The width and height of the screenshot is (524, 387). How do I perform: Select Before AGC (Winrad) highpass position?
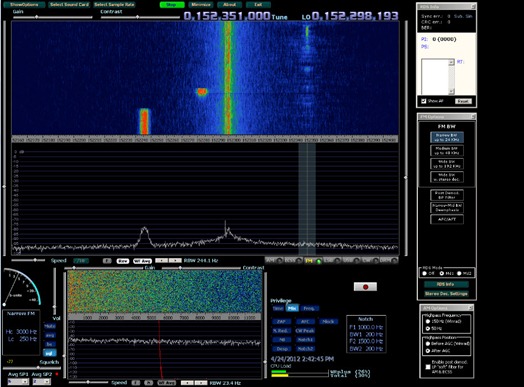[428, 344]
